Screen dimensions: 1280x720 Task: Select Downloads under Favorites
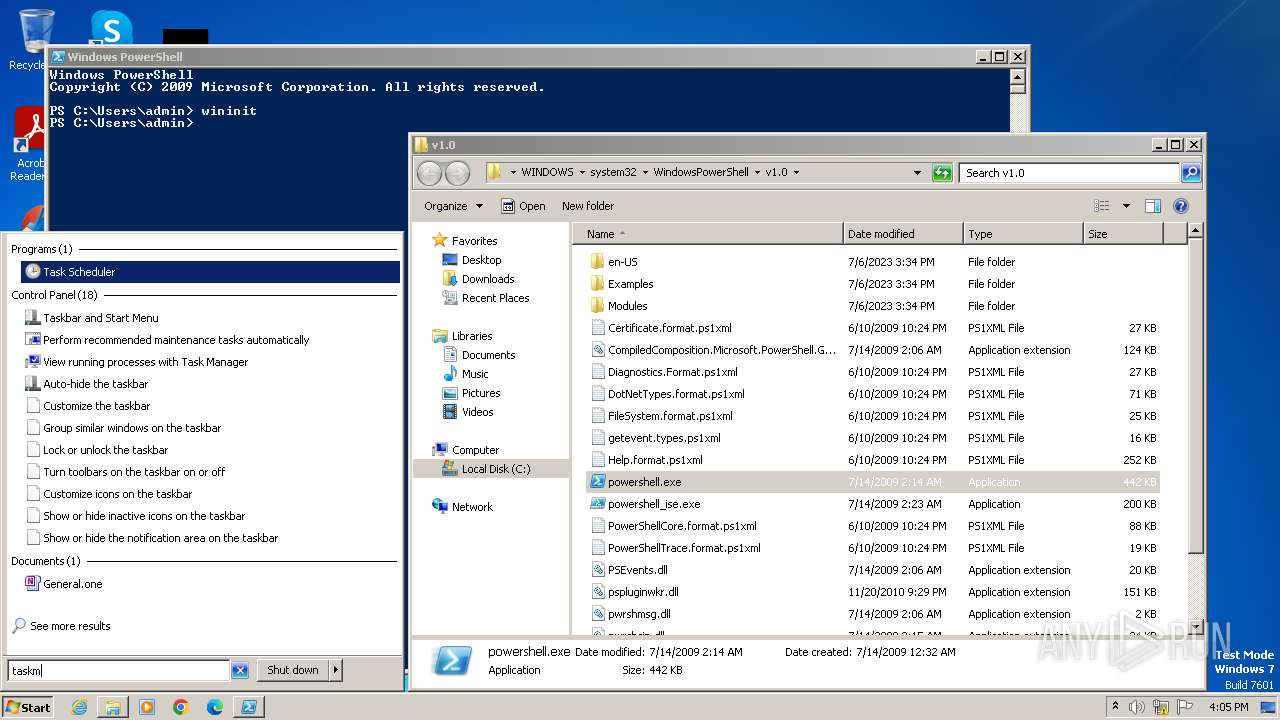click(x=487, y=279)
